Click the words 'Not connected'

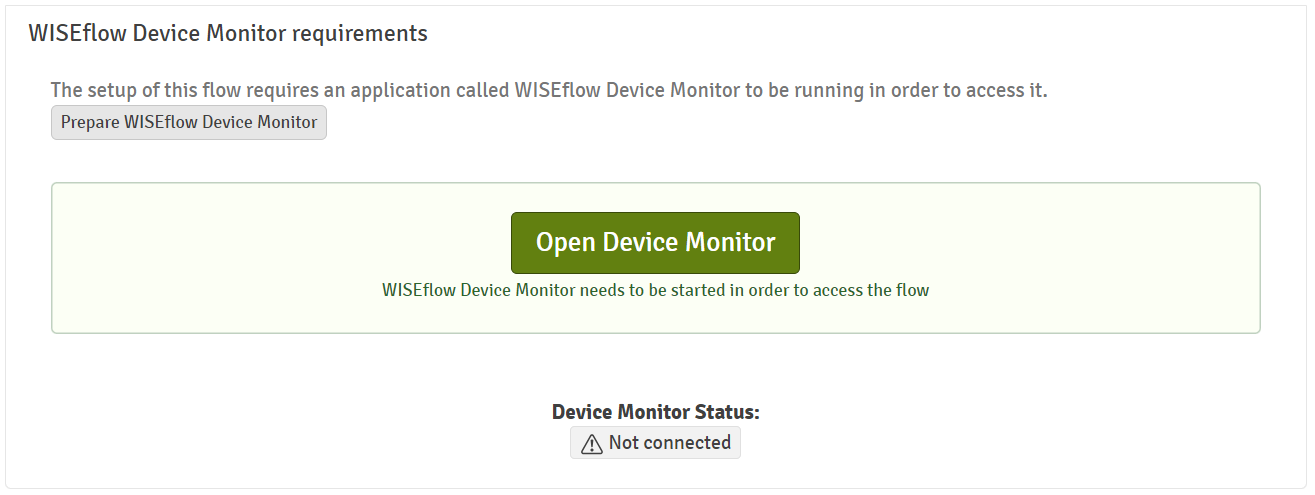click(669, 443)
